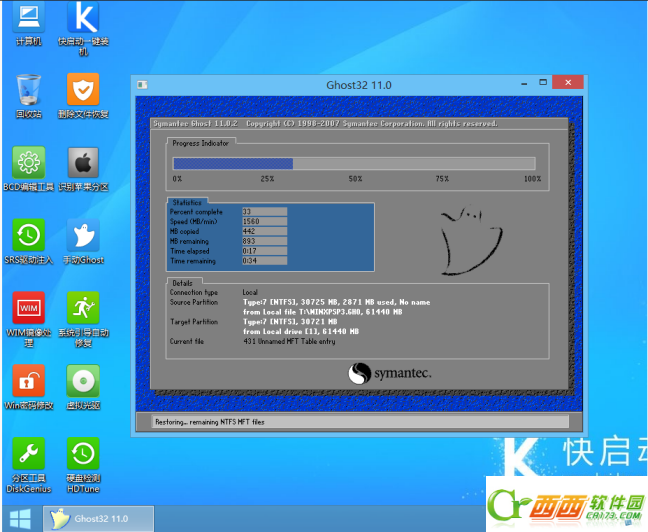
Task: Click the 50% progress scale mark
Action: coord(355,179)
